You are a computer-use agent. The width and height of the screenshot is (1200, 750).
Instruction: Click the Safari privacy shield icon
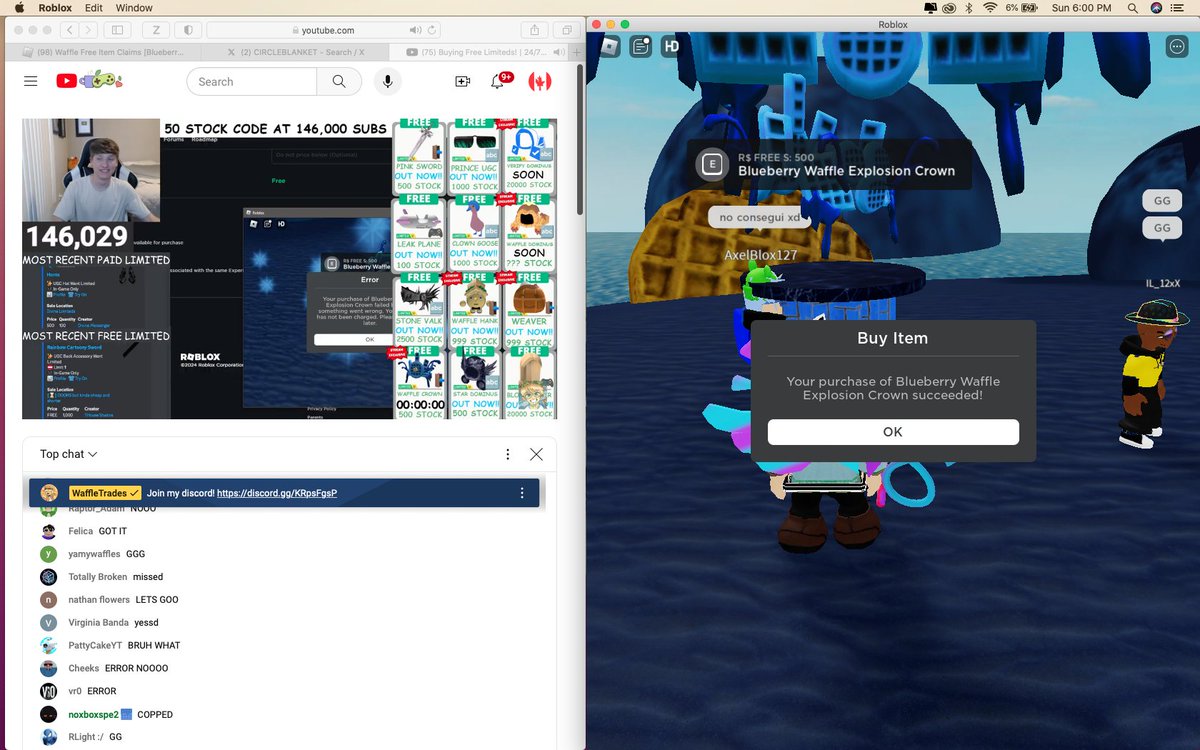189,30
